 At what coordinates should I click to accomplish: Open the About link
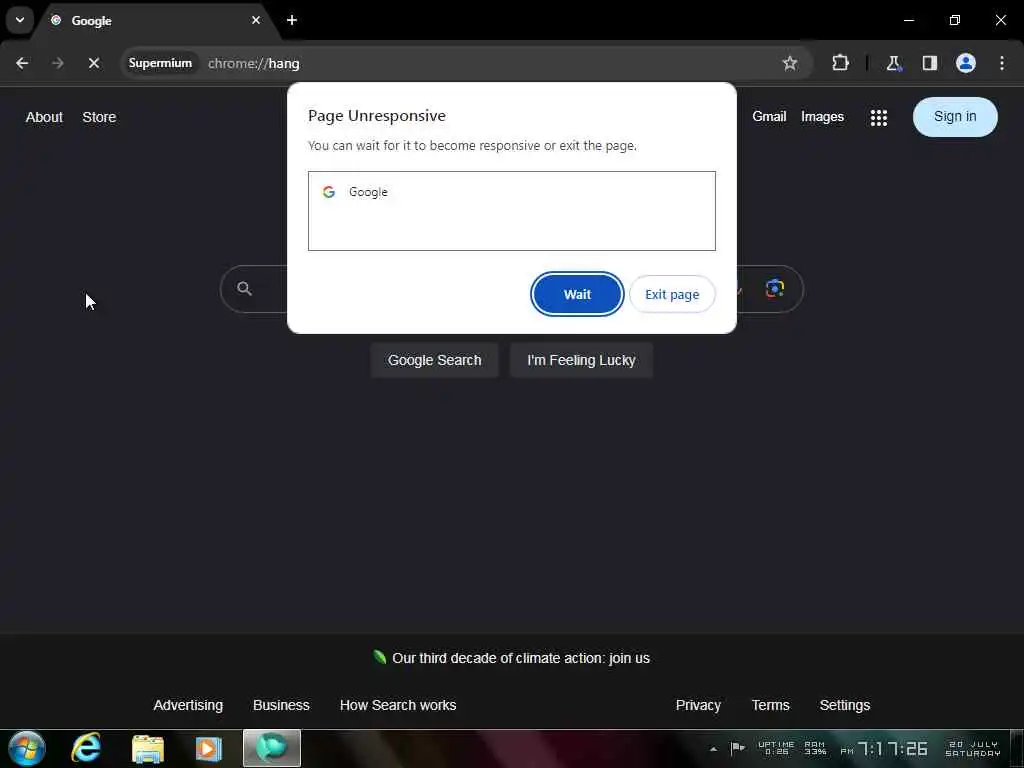click(44, 117)
